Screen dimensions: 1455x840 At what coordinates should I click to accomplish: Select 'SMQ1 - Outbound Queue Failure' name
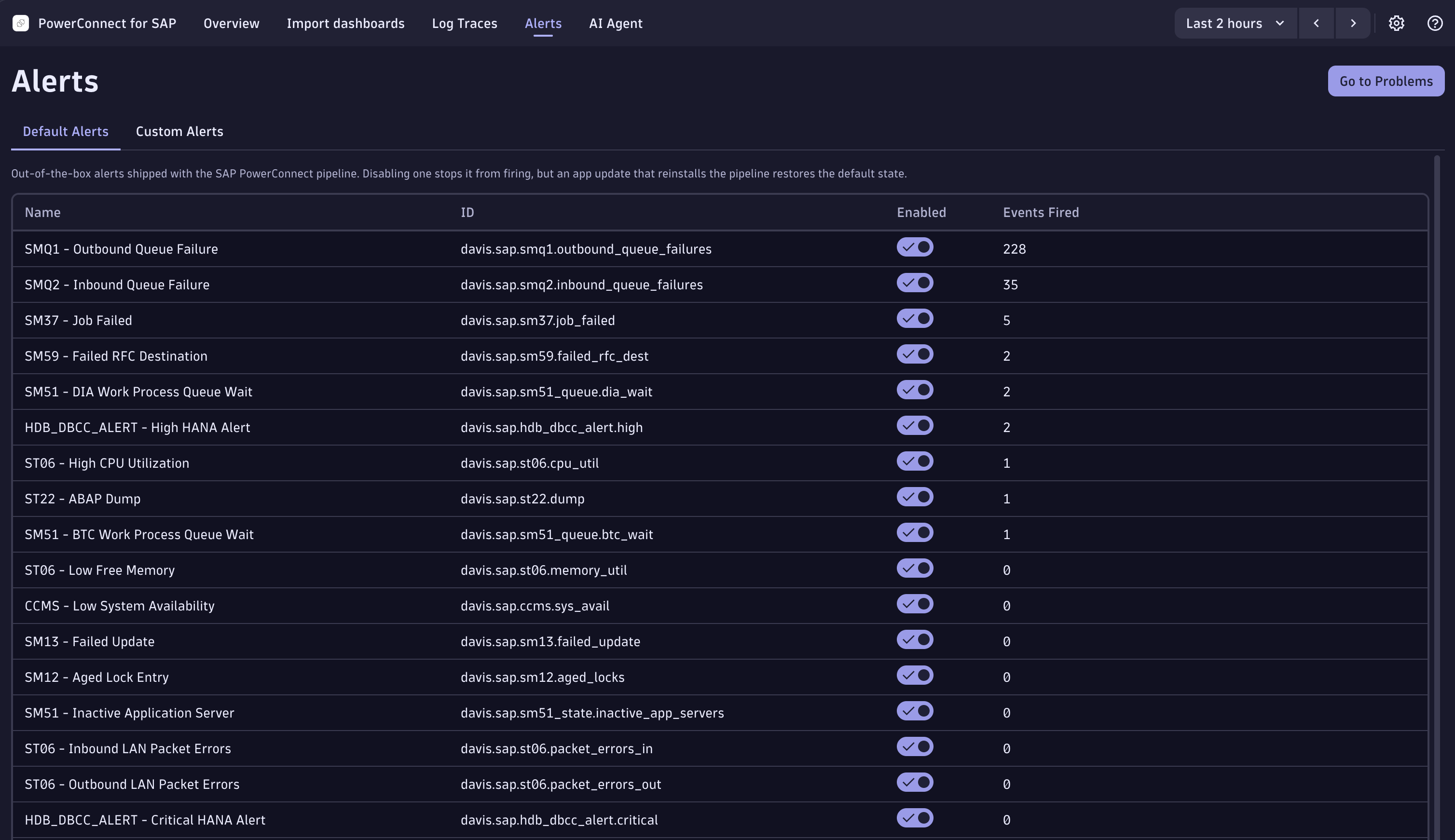pyautogui.click(x=121, y=249)
